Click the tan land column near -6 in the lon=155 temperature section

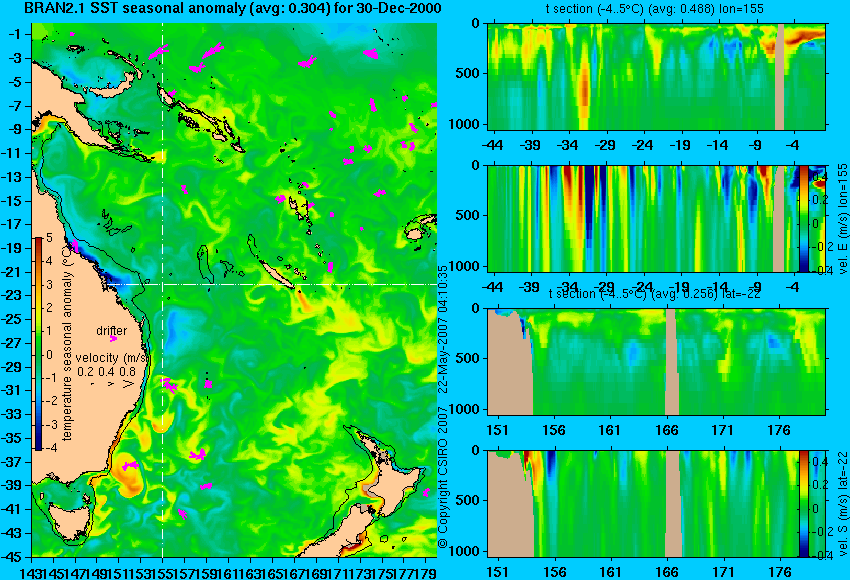(x=780, y=76)
